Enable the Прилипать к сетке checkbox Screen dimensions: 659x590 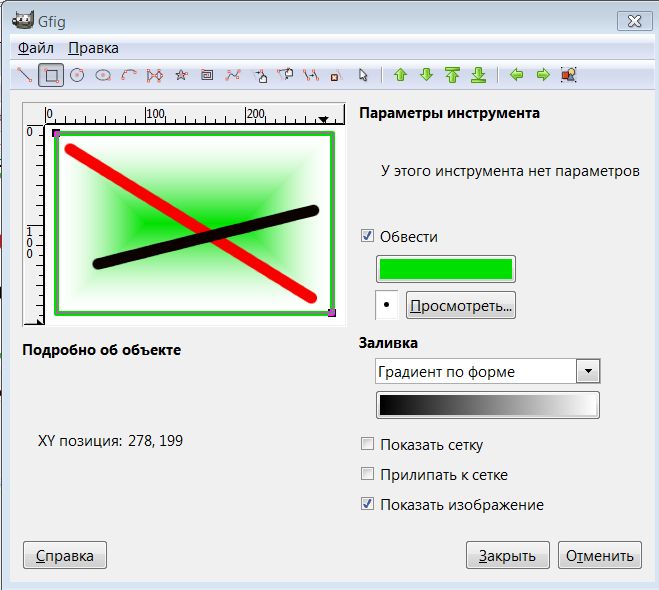367,475
